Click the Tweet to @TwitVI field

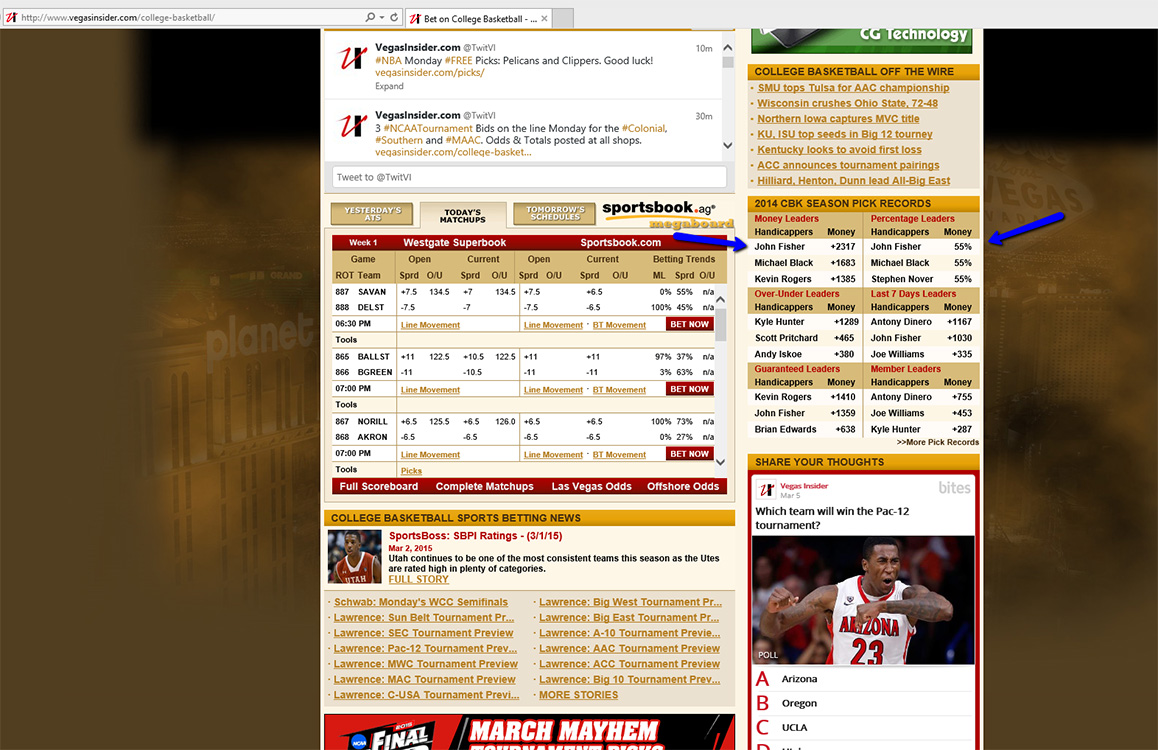point(529,177)
